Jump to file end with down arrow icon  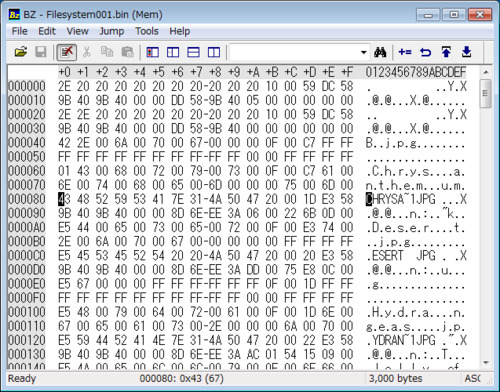point(466,52)
